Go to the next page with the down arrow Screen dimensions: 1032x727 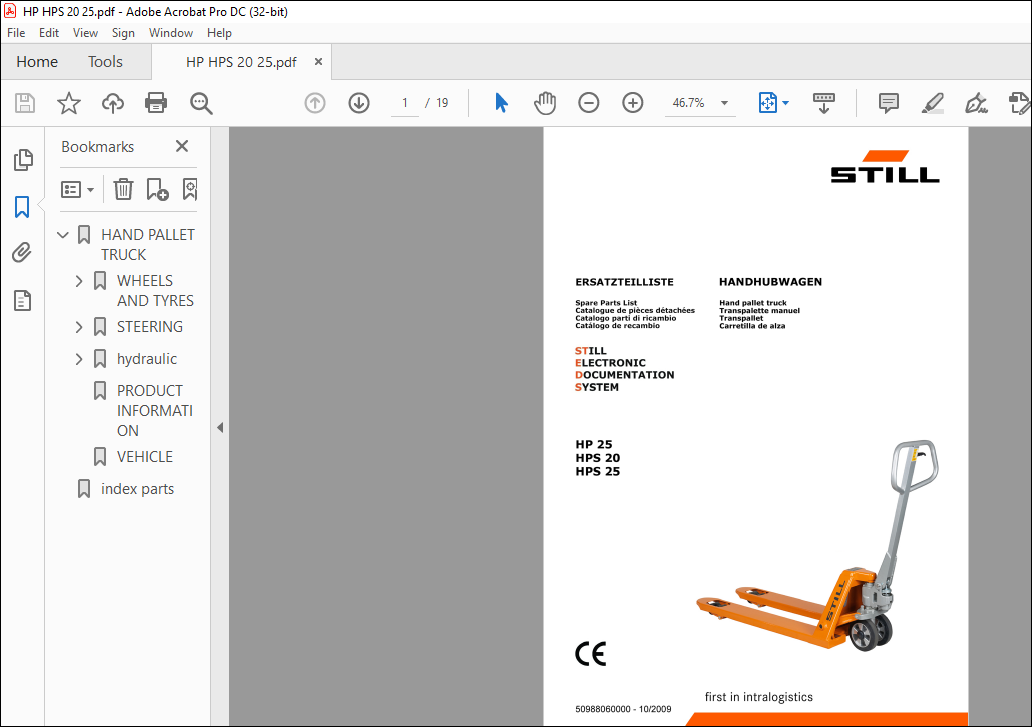click(359, 103)
